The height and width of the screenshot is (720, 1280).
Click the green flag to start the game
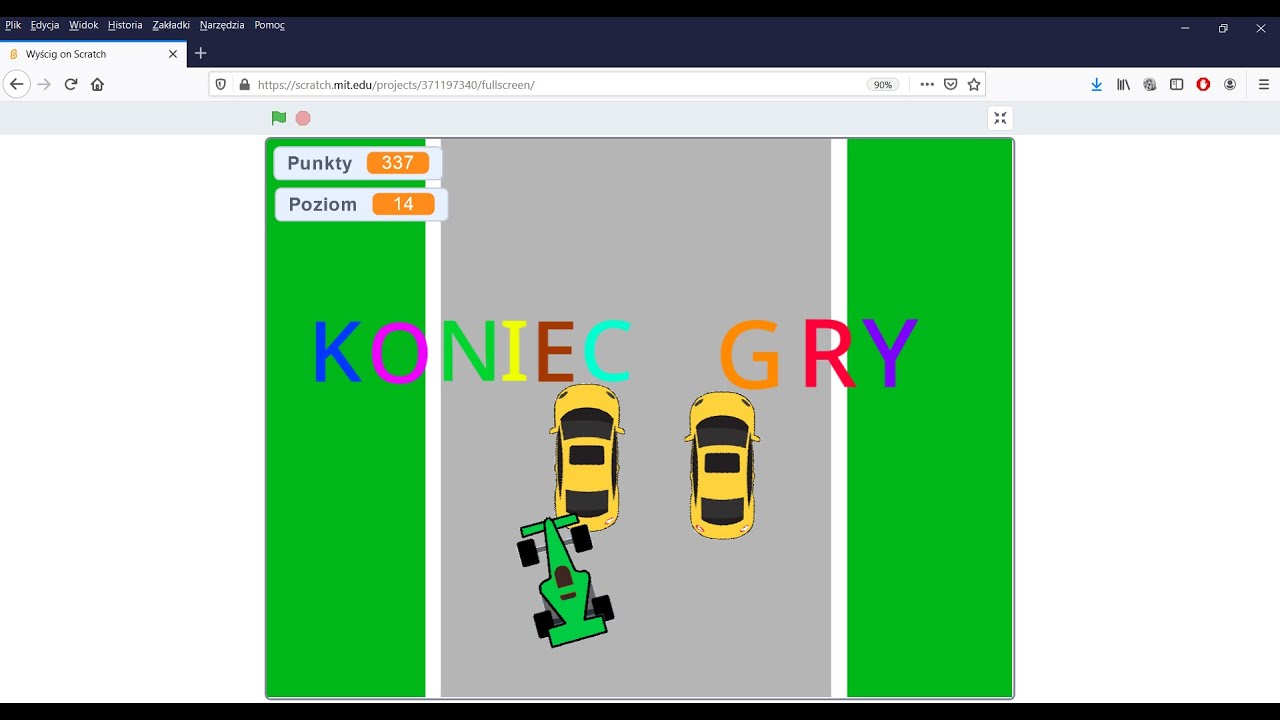coord(278,118)
